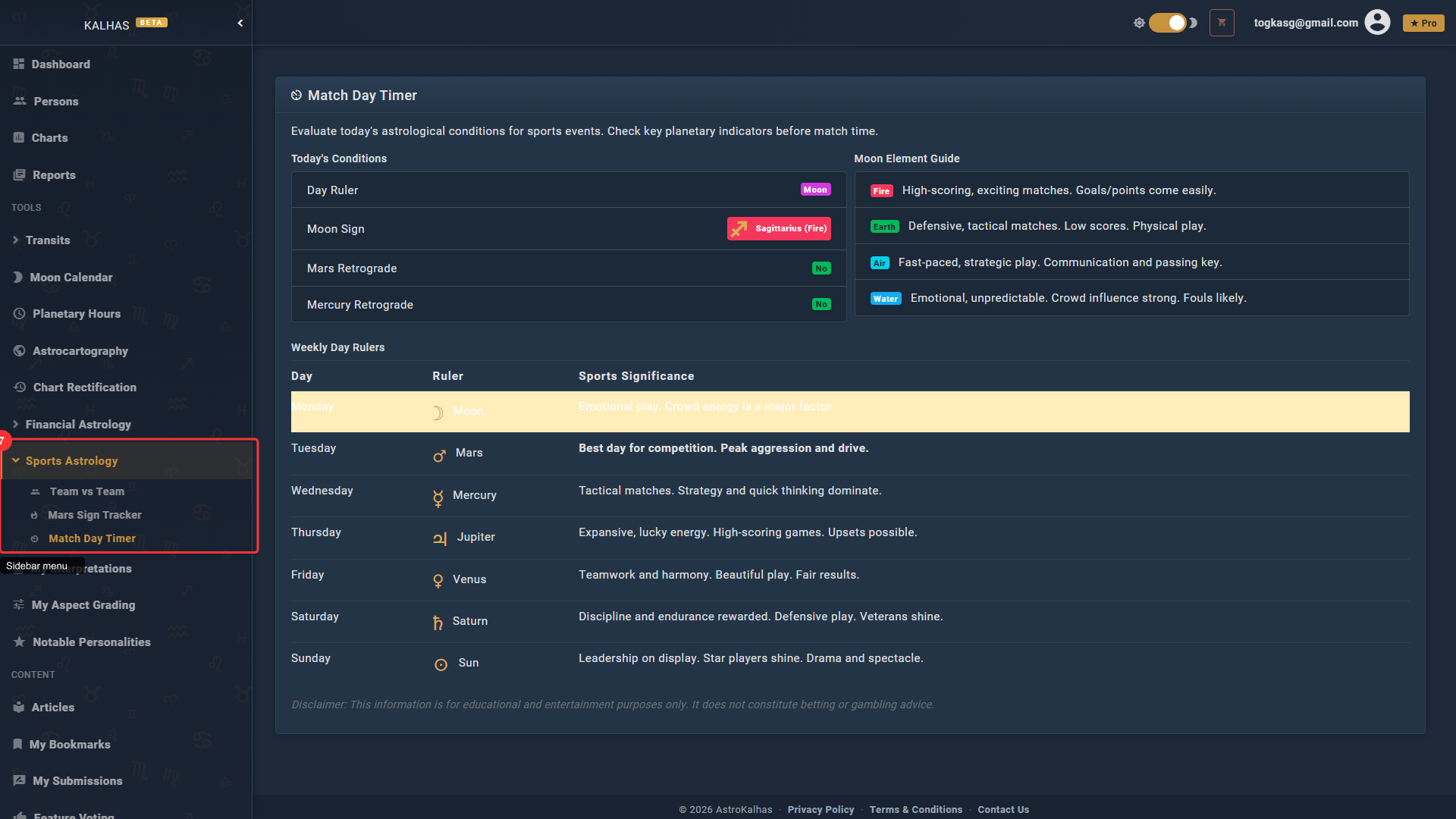Click the sun light-mode icon

coord(1139,23)
